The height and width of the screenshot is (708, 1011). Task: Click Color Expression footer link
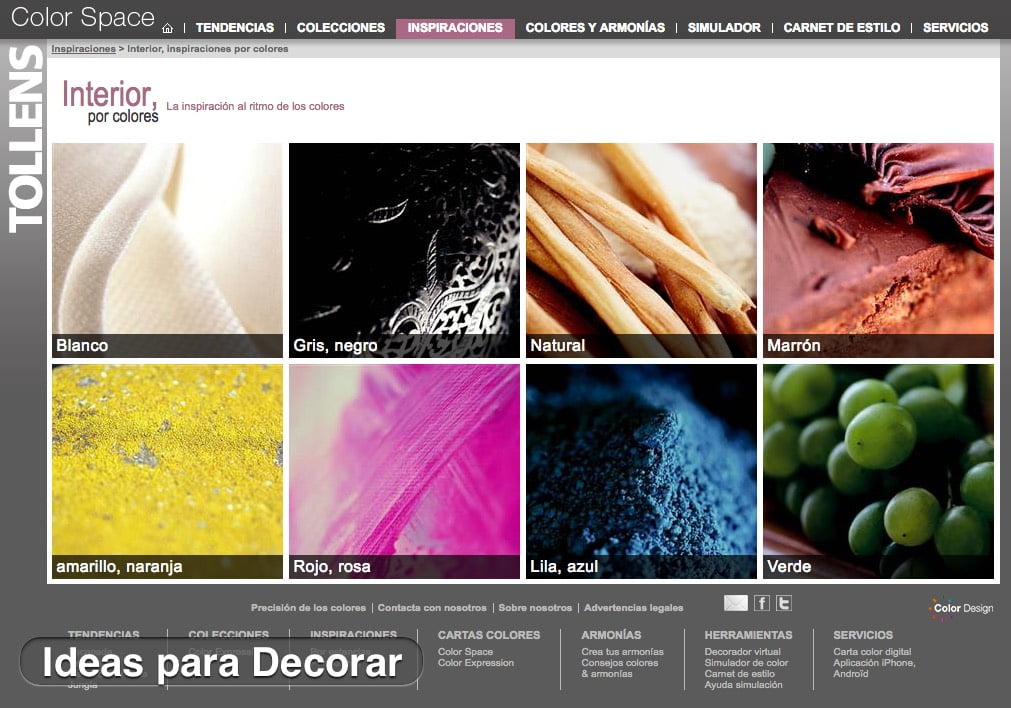[476, 663]
